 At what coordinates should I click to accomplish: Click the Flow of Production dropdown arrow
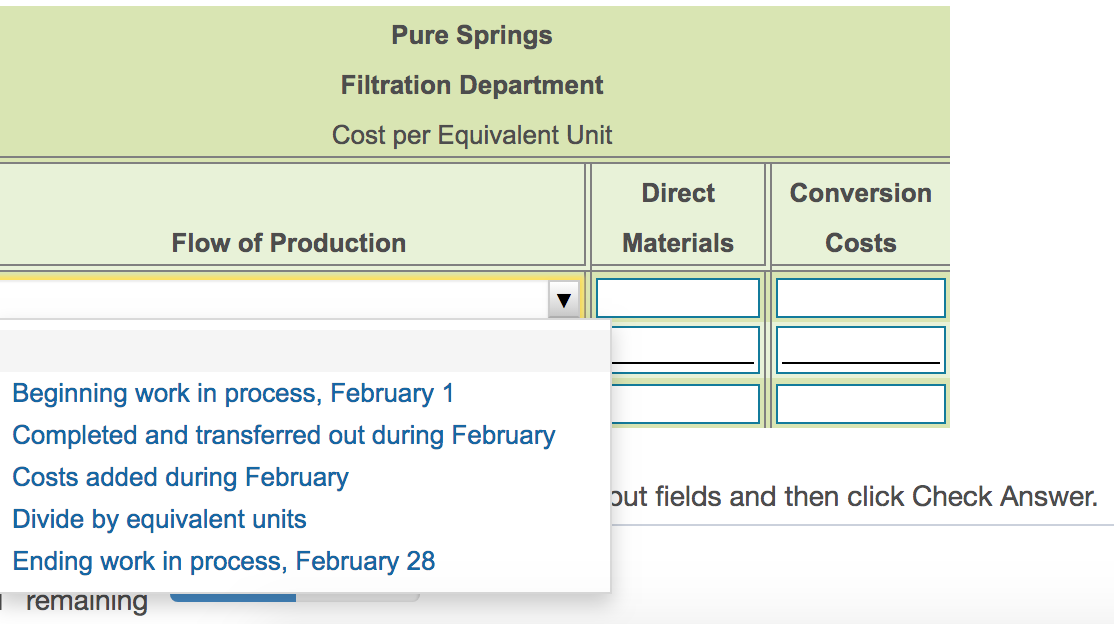tap(564, 299)
